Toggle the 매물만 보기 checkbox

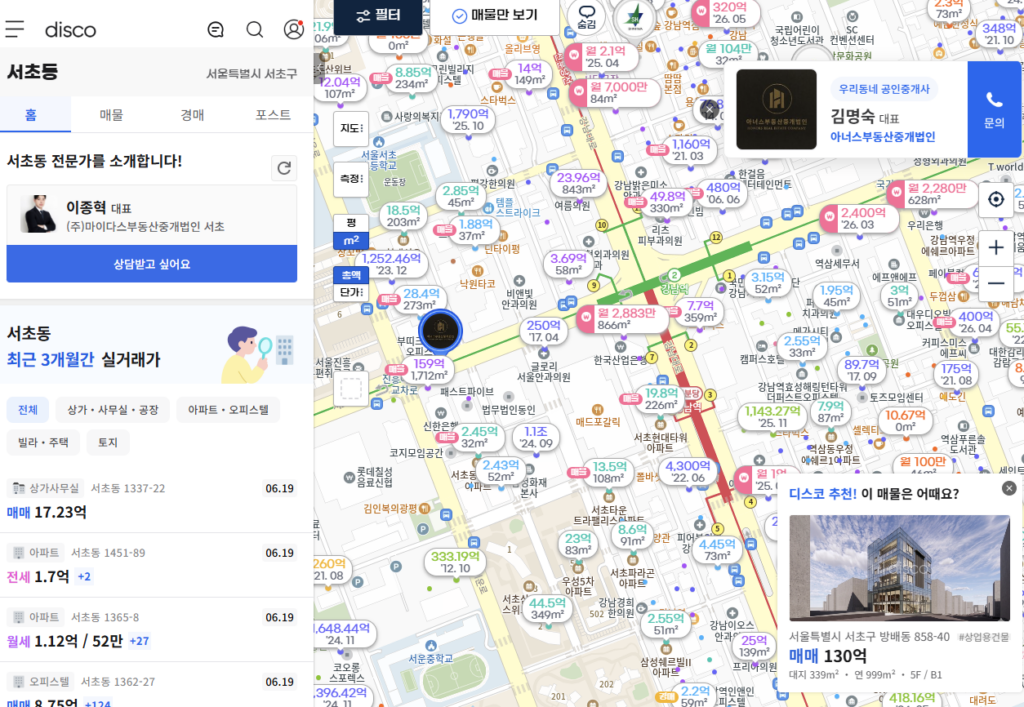[x=495, y=15]
